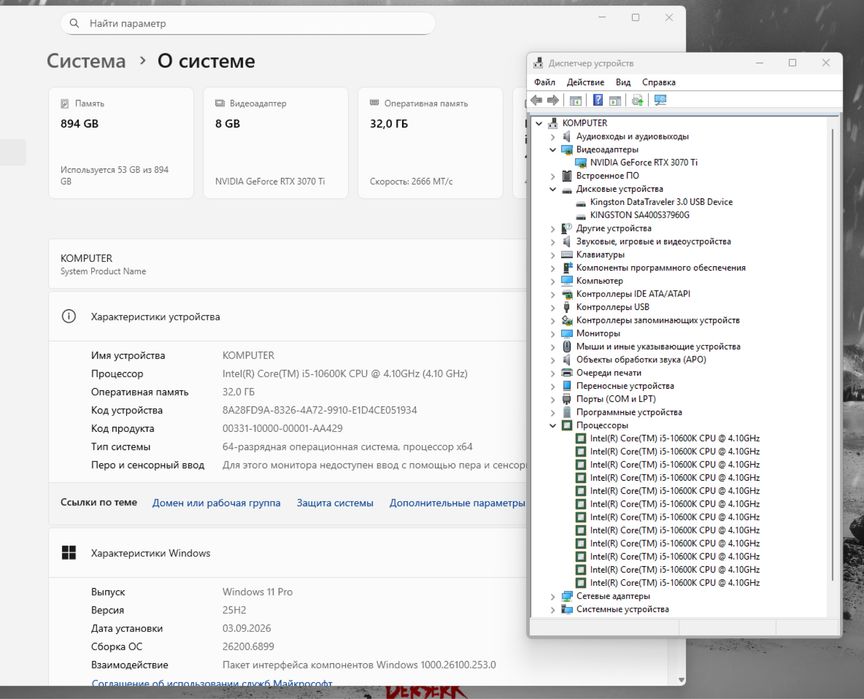The height and width of the screenshot is (699, 864).
Task: Expand Мыши и иные указывающие устройства
Action: tap(553, 346)
